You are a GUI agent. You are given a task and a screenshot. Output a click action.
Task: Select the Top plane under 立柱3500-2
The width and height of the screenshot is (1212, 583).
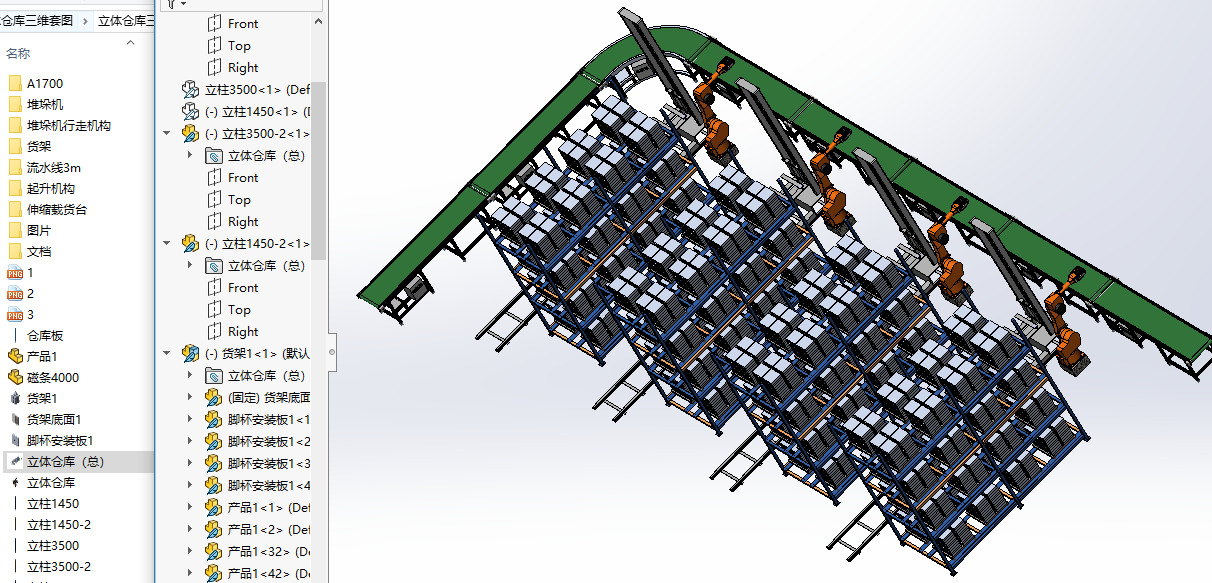(x=239, y=200)
